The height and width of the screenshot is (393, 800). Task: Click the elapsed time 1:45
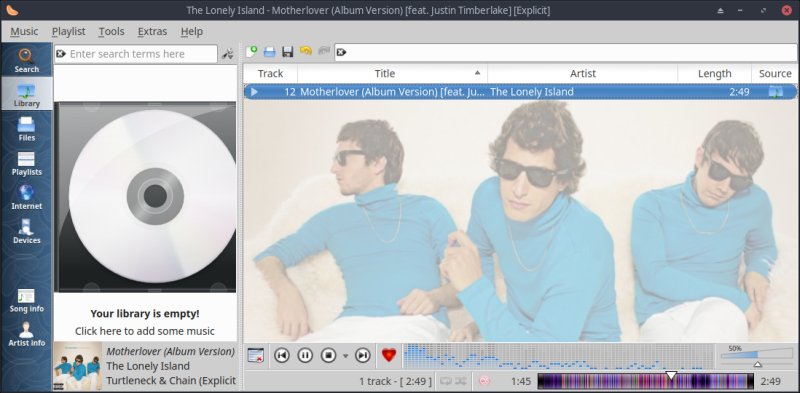[521, 381]
